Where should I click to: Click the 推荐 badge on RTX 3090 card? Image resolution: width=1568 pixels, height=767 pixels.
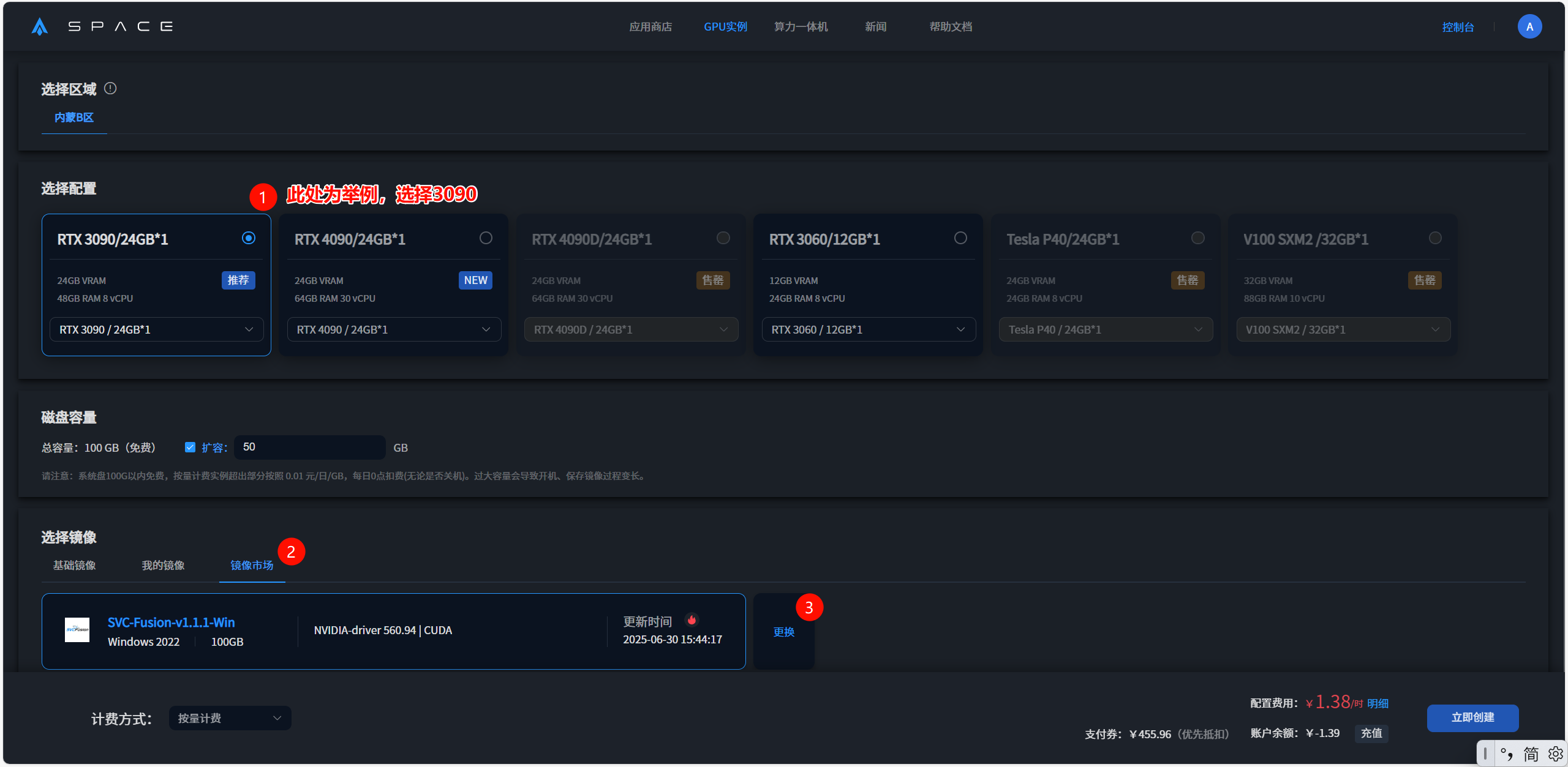click(238, 280)
